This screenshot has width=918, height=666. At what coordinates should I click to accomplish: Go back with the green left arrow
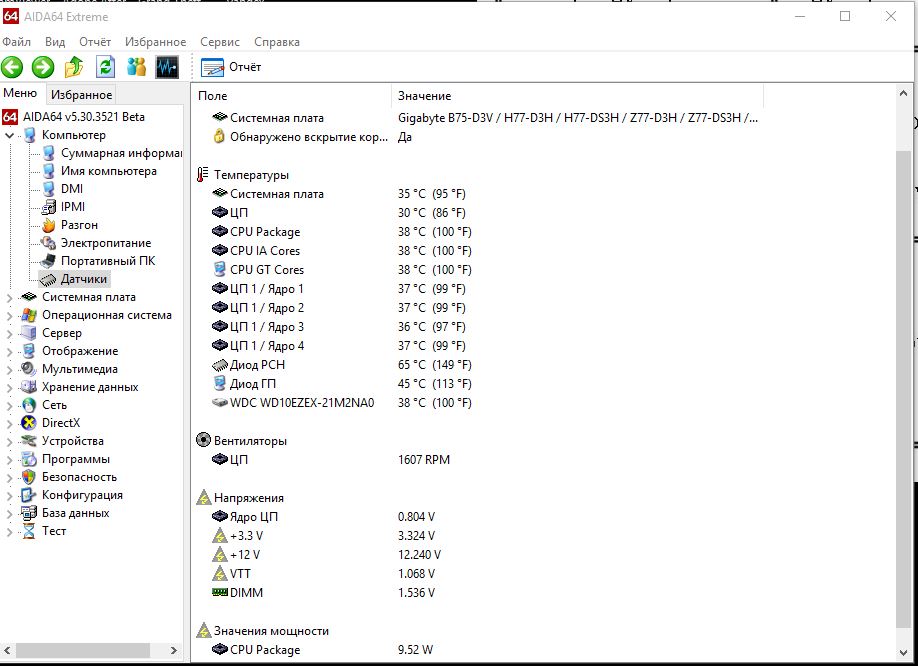pos(12,67)
